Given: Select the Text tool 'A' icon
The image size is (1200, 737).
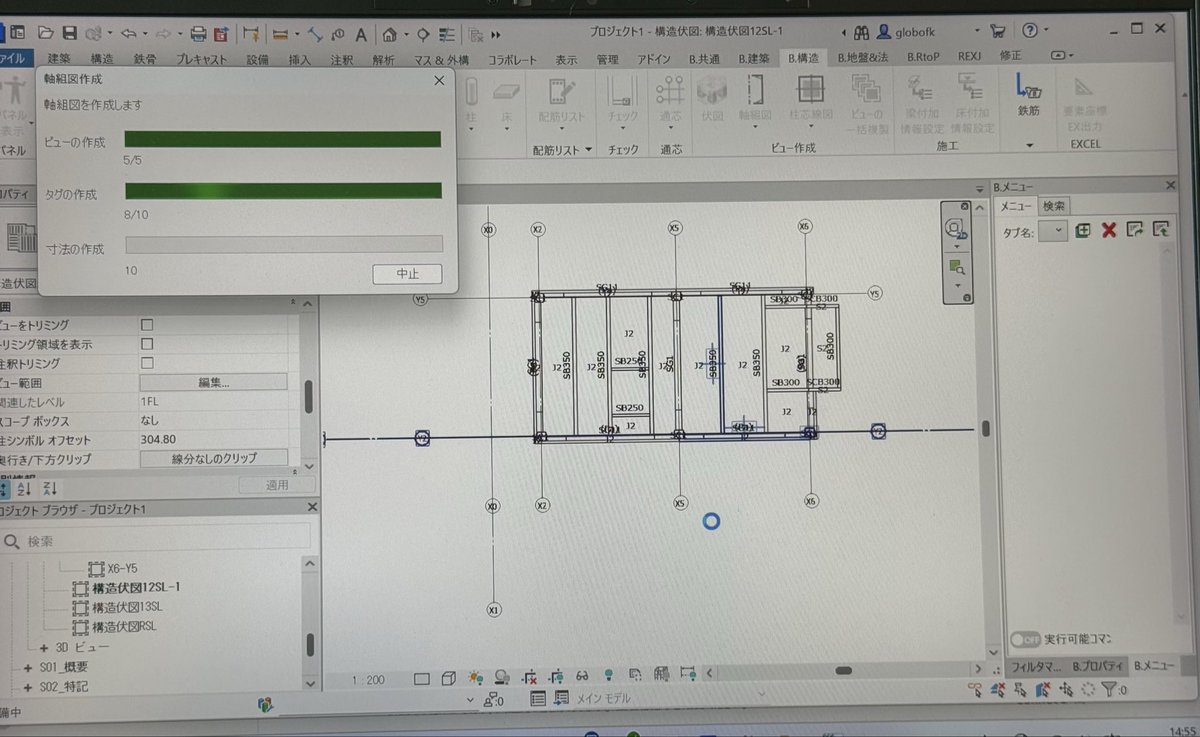Looking at the screenshot, I should point(360,33).
